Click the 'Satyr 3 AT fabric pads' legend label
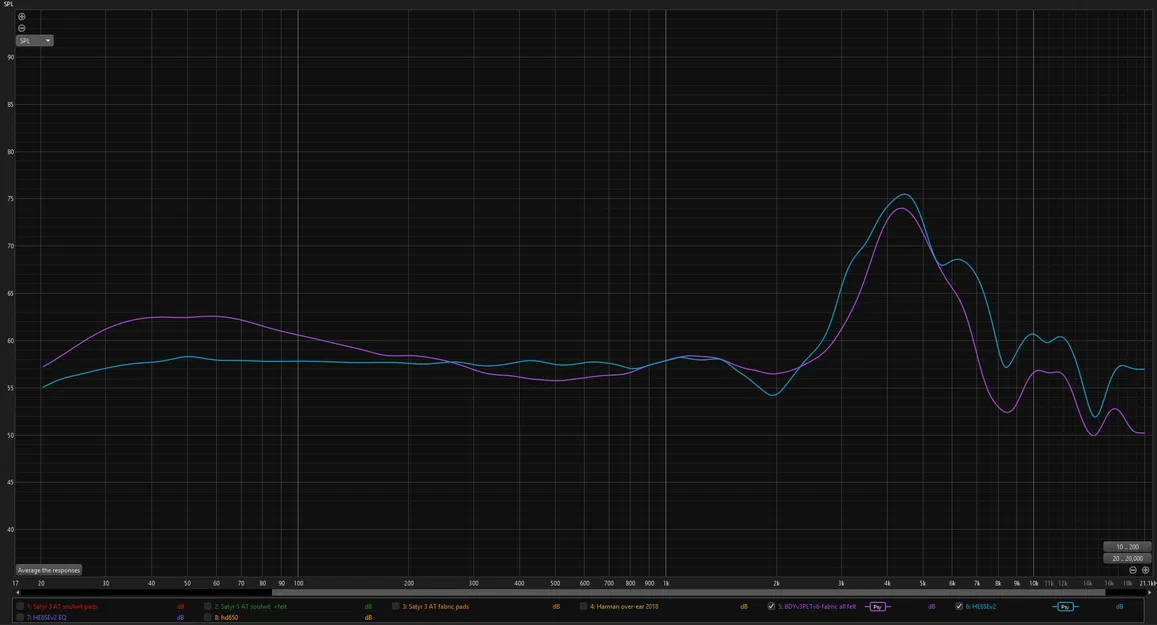The width and height of the screenshot is (1157, 625). (x=435, y=607)
